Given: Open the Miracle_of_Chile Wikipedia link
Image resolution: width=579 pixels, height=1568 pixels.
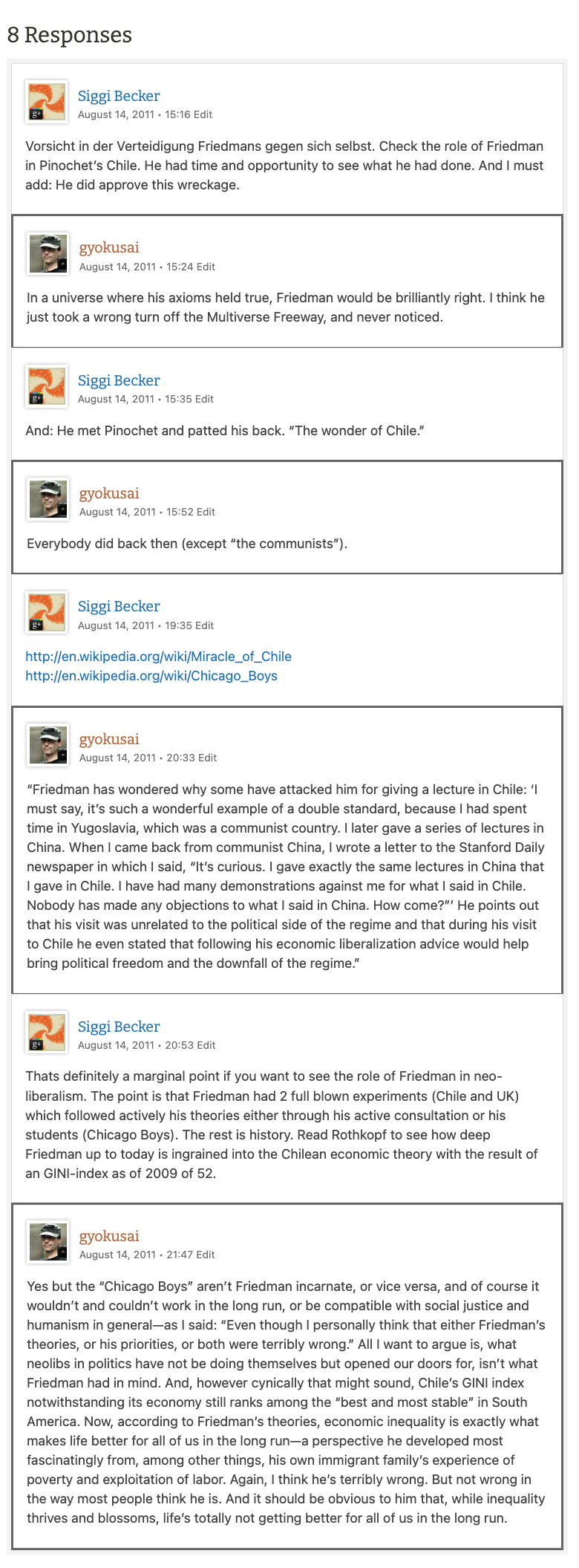Looking at the screenshot, I should click(158, 657).
